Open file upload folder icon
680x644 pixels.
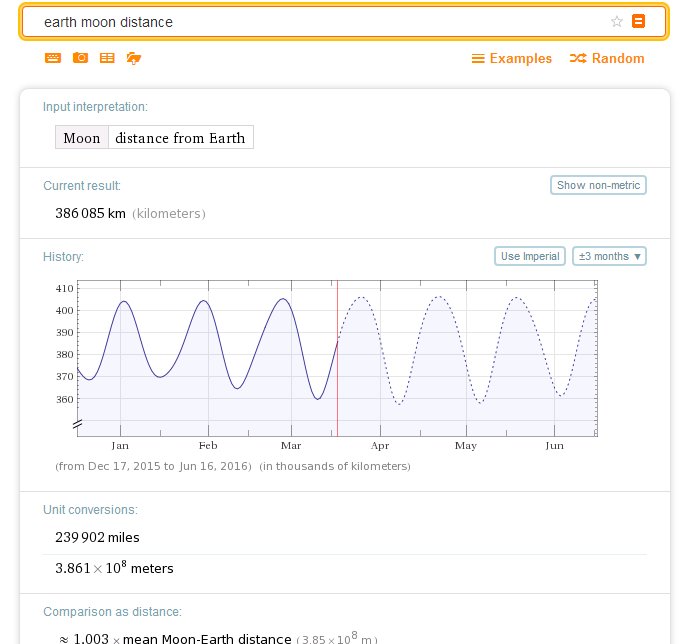134,58
